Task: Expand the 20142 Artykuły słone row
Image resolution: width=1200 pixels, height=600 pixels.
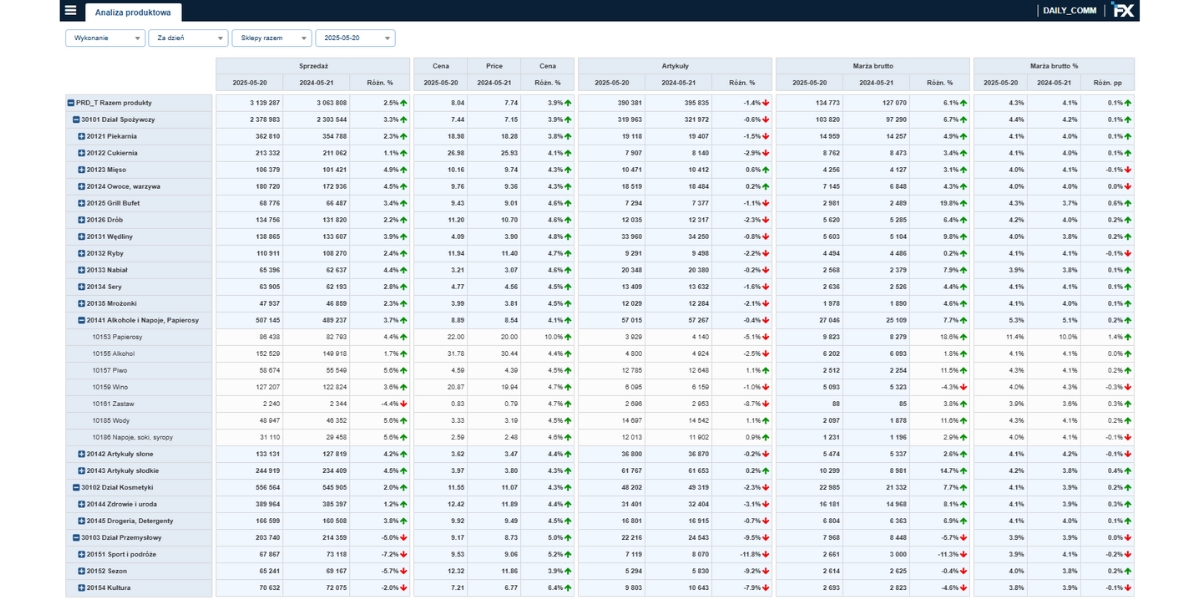Action: coord(82,454)
